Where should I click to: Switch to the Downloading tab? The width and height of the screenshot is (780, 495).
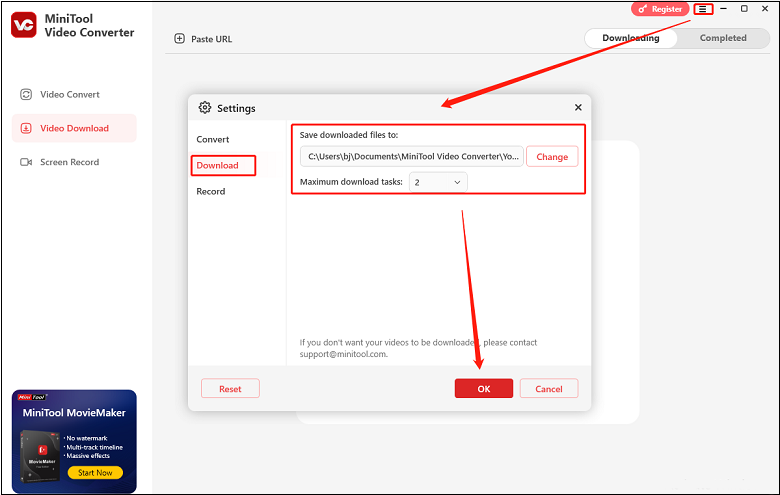pos(631,38)
